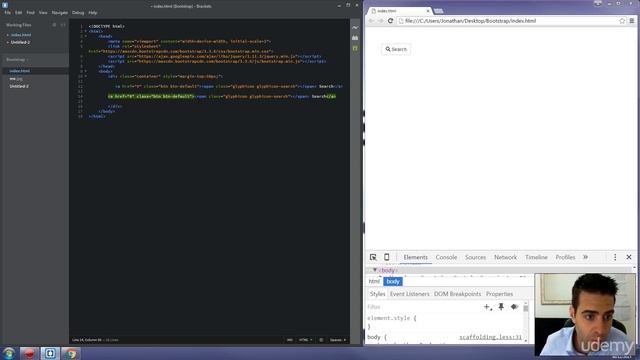Viewport: 640px width, 360px height.
Task: Split the Brackets editor view icon
Action: (x=63, y=25)
